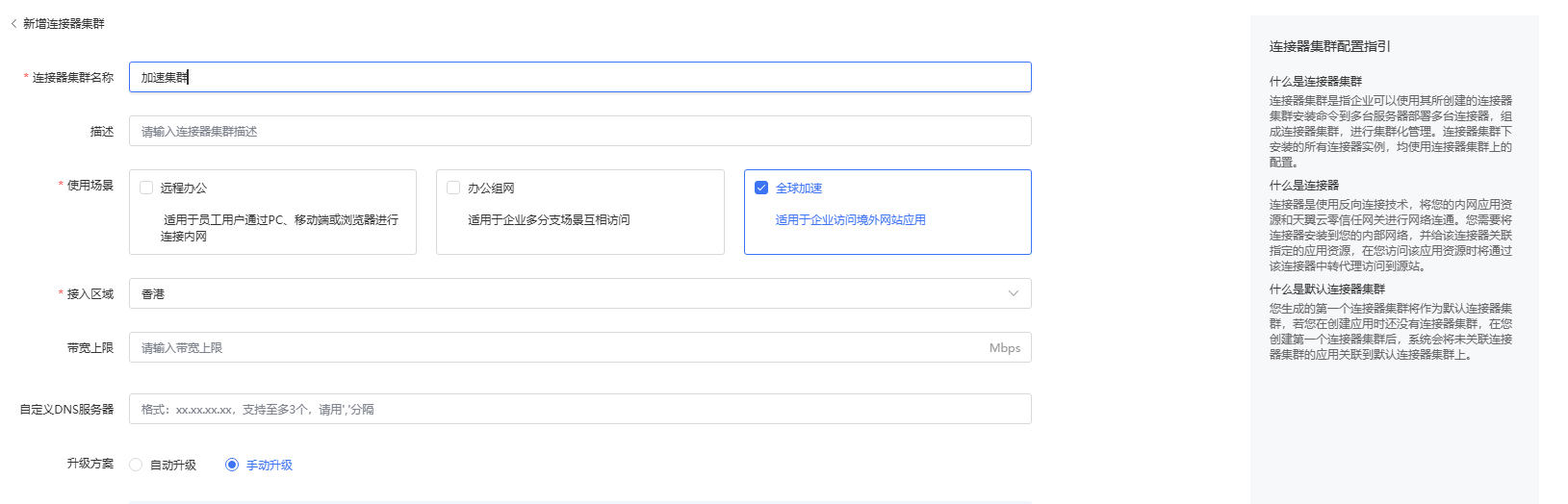Focus the 连接器集群名称 input field
This screenshot has width=1568, height=504.
[x=579, y=77]
